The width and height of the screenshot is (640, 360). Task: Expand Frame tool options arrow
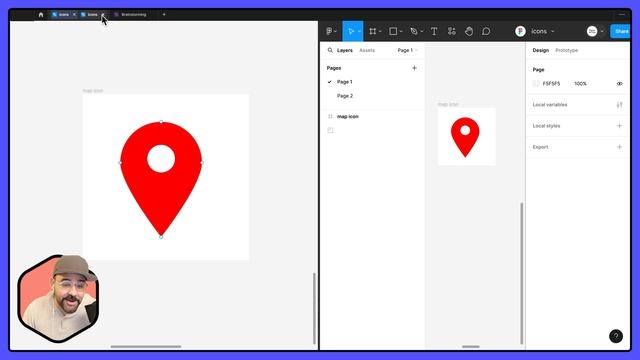380,31
